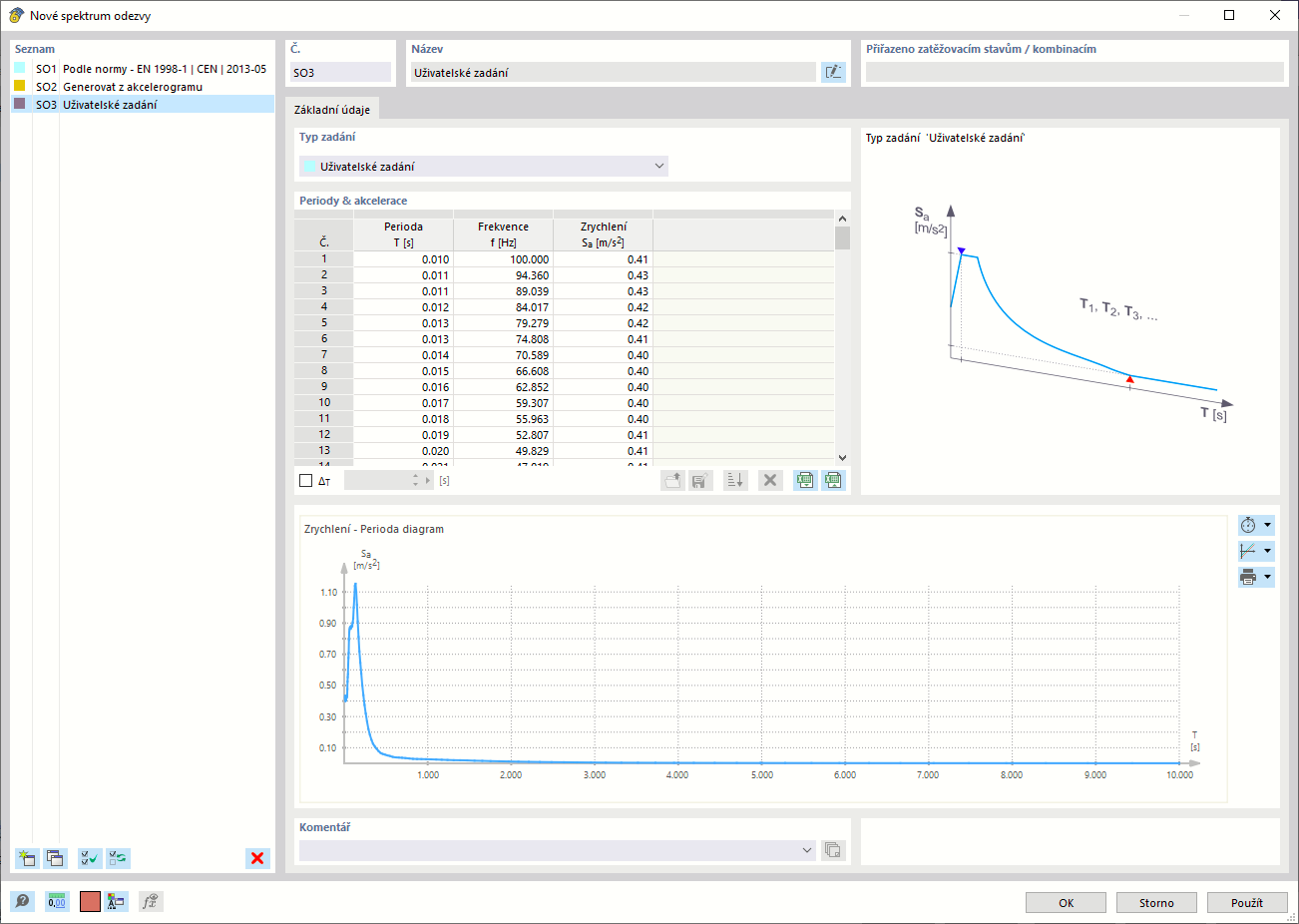Open units and decimal places (0.00) settings

click(57, 902)
